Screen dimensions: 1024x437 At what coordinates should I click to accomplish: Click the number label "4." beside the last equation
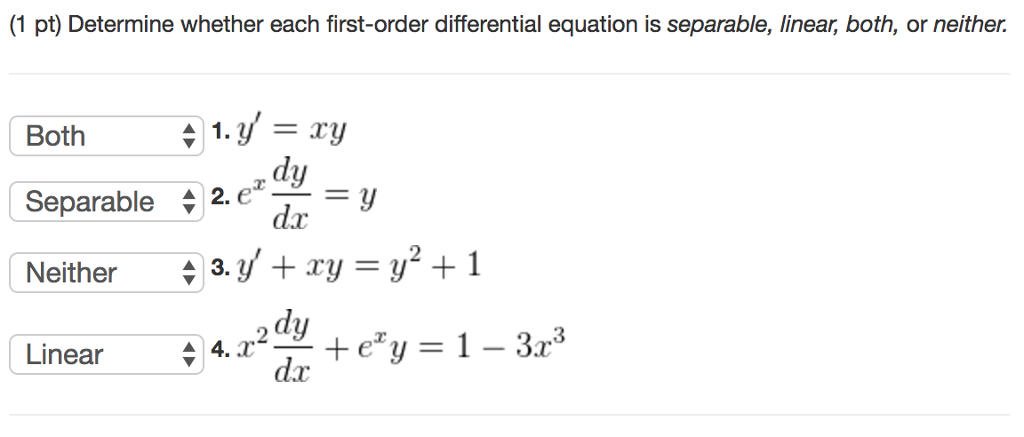[x=220, y=351]
